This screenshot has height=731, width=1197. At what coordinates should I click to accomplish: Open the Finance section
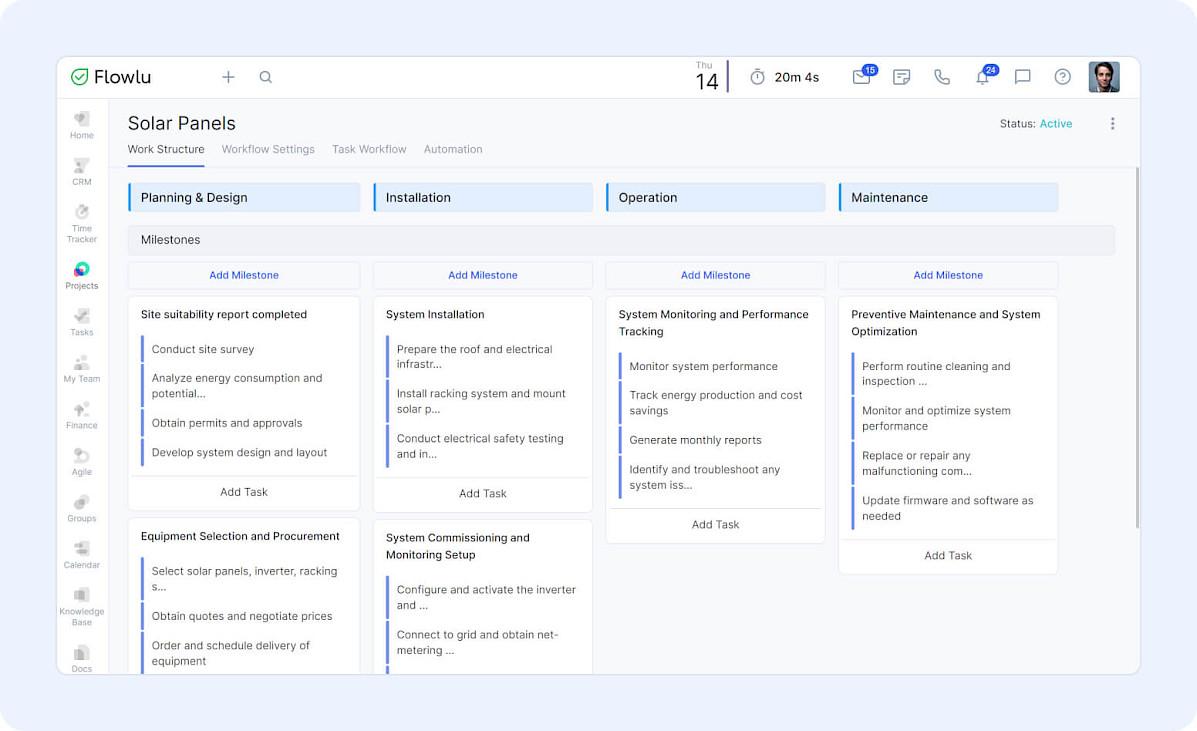81,412
